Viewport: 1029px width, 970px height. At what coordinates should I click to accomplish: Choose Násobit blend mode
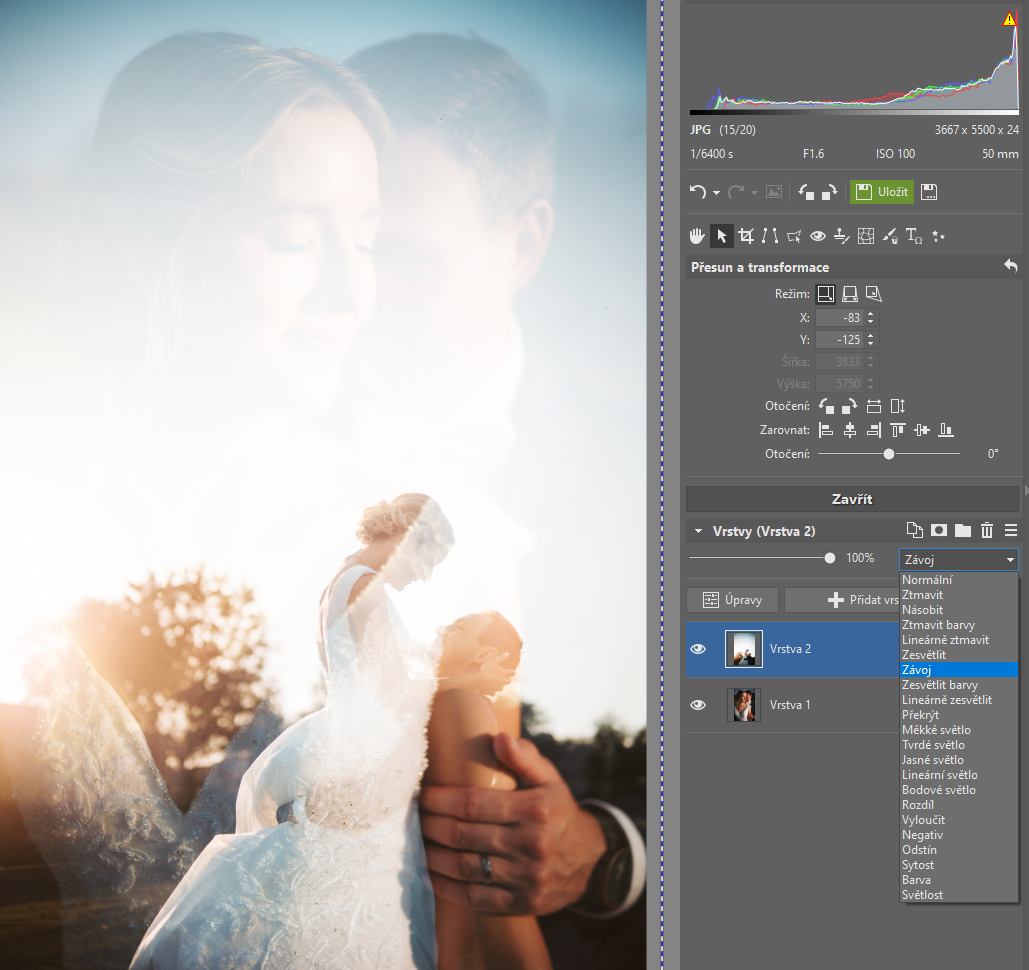922,610
